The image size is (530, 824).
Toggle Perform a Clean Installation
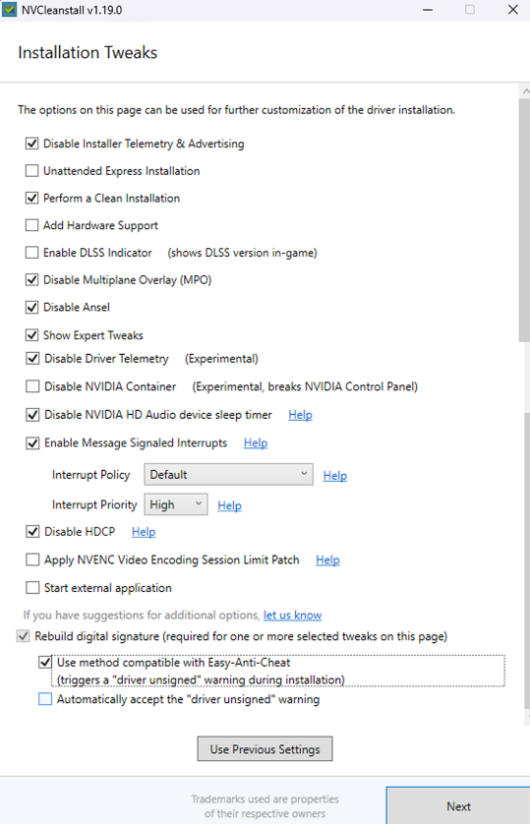coord(32,198)
